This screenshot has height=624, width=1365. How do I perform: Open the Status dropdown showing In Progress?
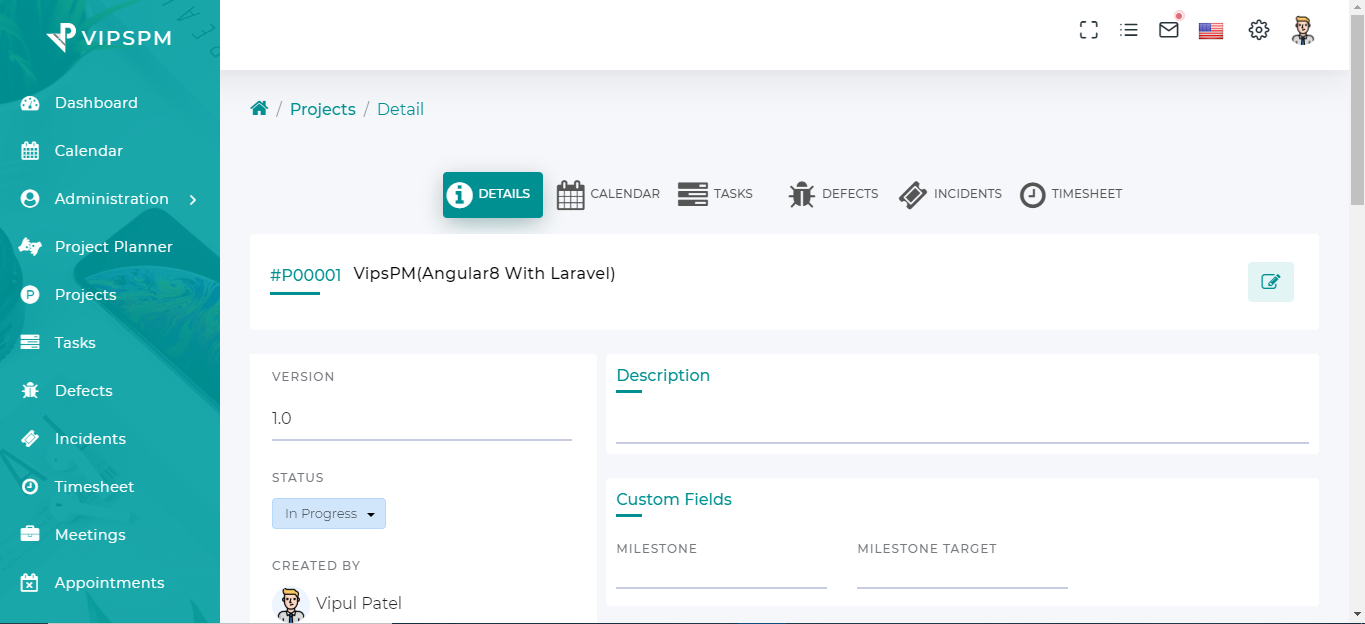(x=328, y=513)
